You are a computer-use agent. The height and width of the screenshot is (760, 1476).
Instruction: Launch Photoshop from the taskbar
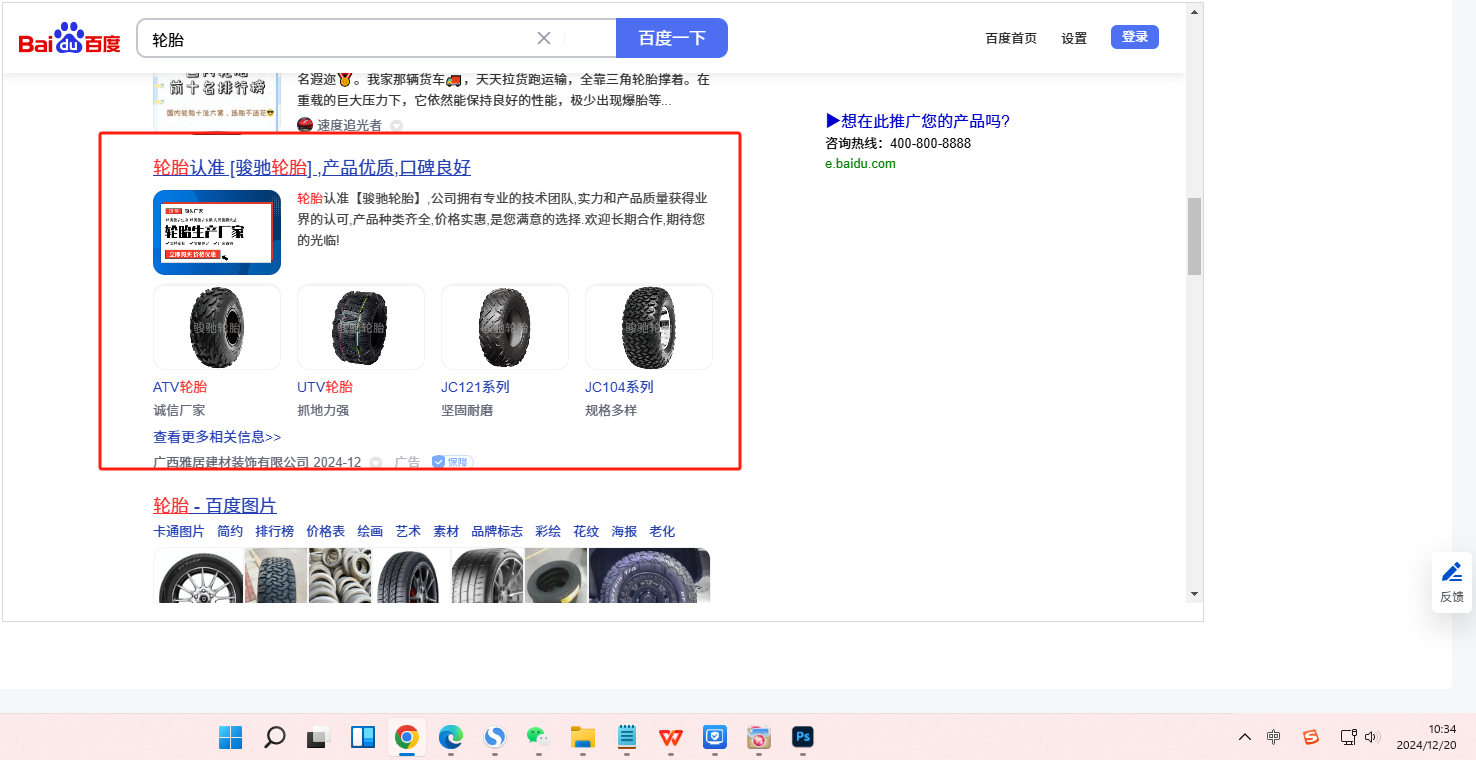802,738
